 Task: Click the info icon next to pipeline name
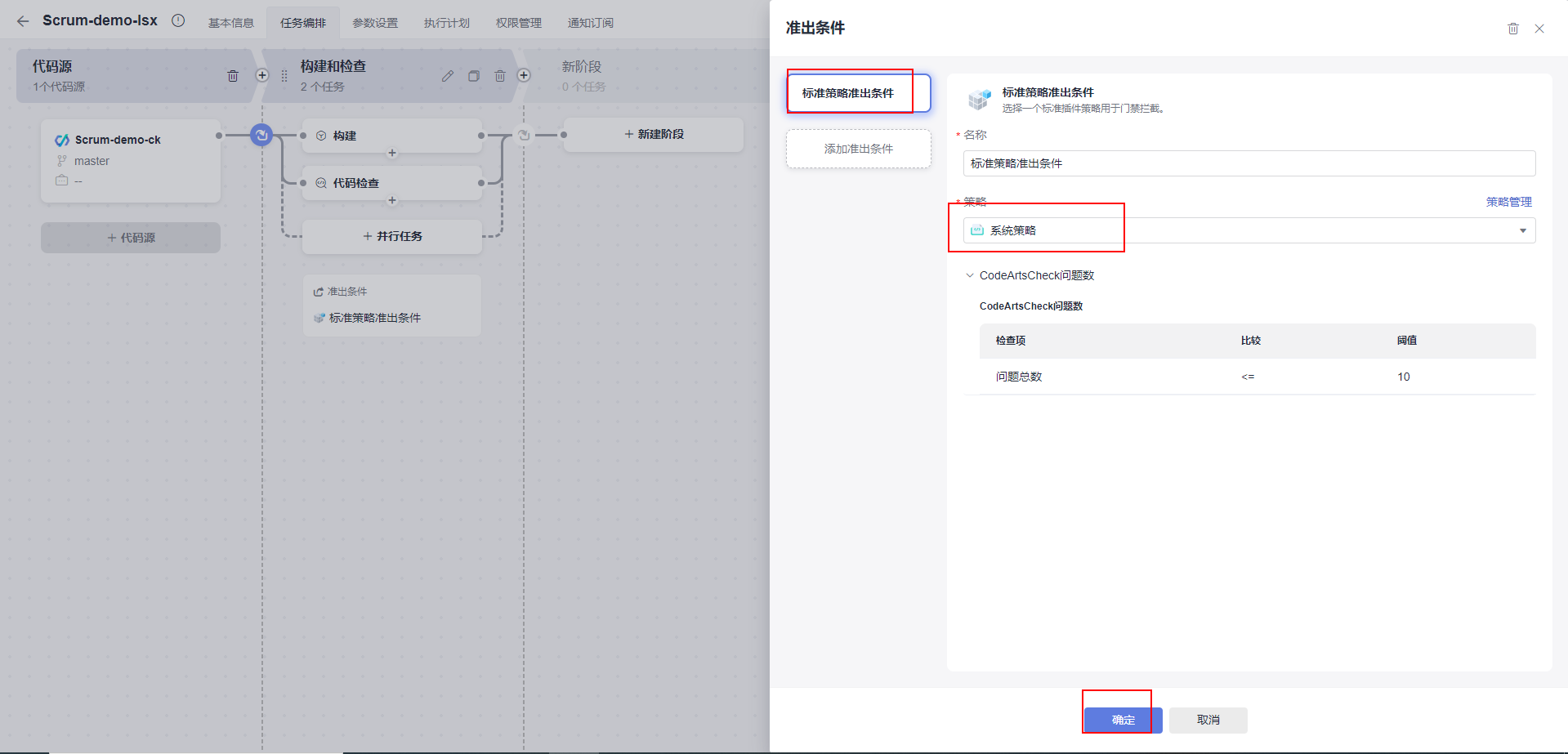178,20
